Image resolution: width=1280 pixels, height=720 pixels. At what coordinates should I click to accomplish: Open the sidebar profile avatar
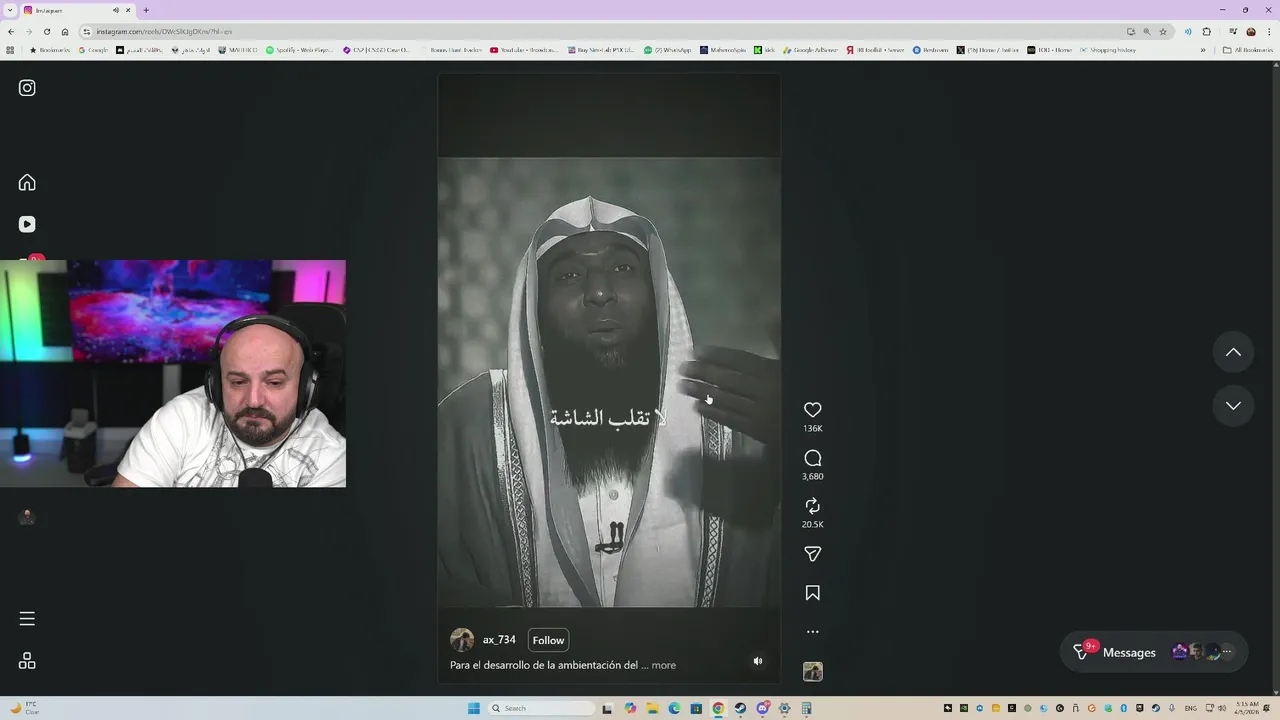tap(27, 516)
